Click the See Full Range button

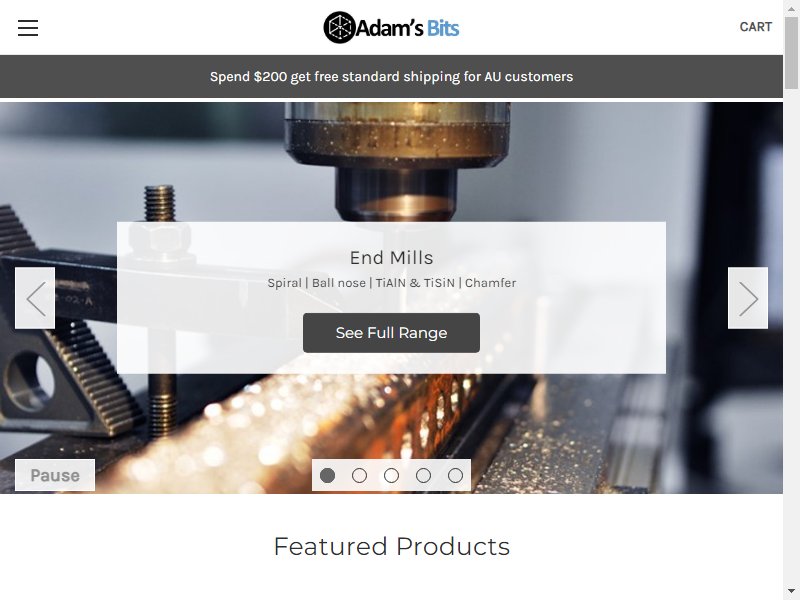coord(391,333)
